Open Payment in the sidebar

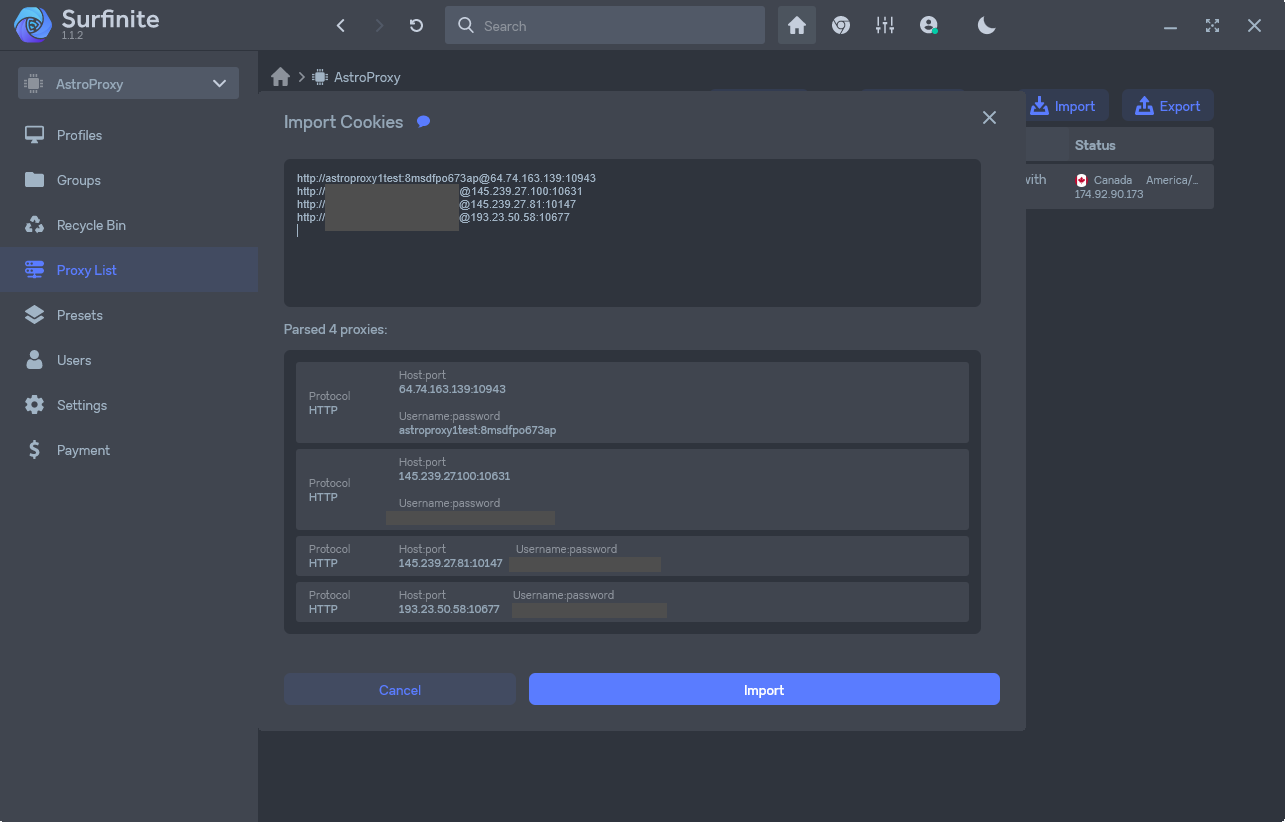tap(129, 450)
